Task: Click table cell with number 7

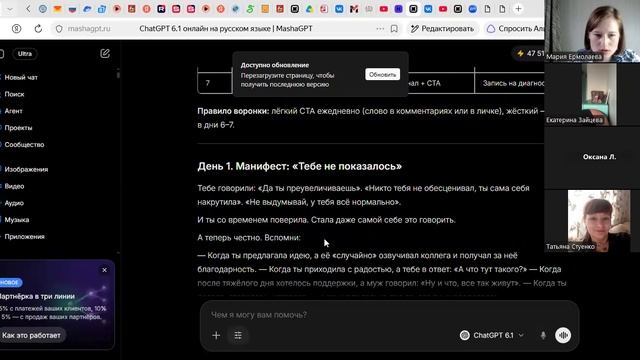Action: tap(215, 83)
